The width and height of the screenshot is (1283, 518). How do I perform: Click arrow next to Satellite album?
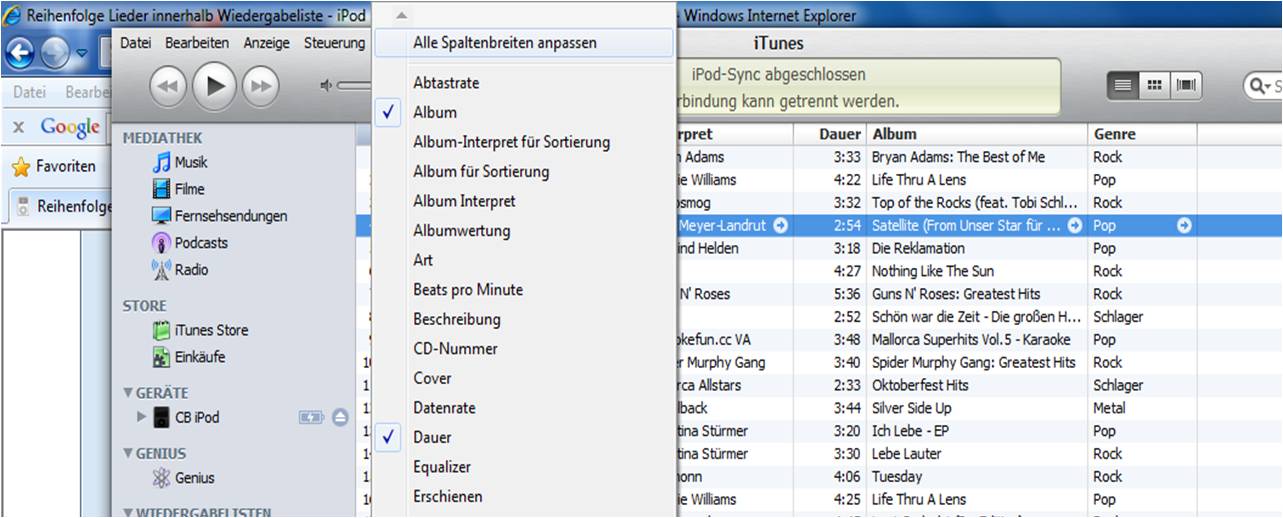tap(1075, 226)
